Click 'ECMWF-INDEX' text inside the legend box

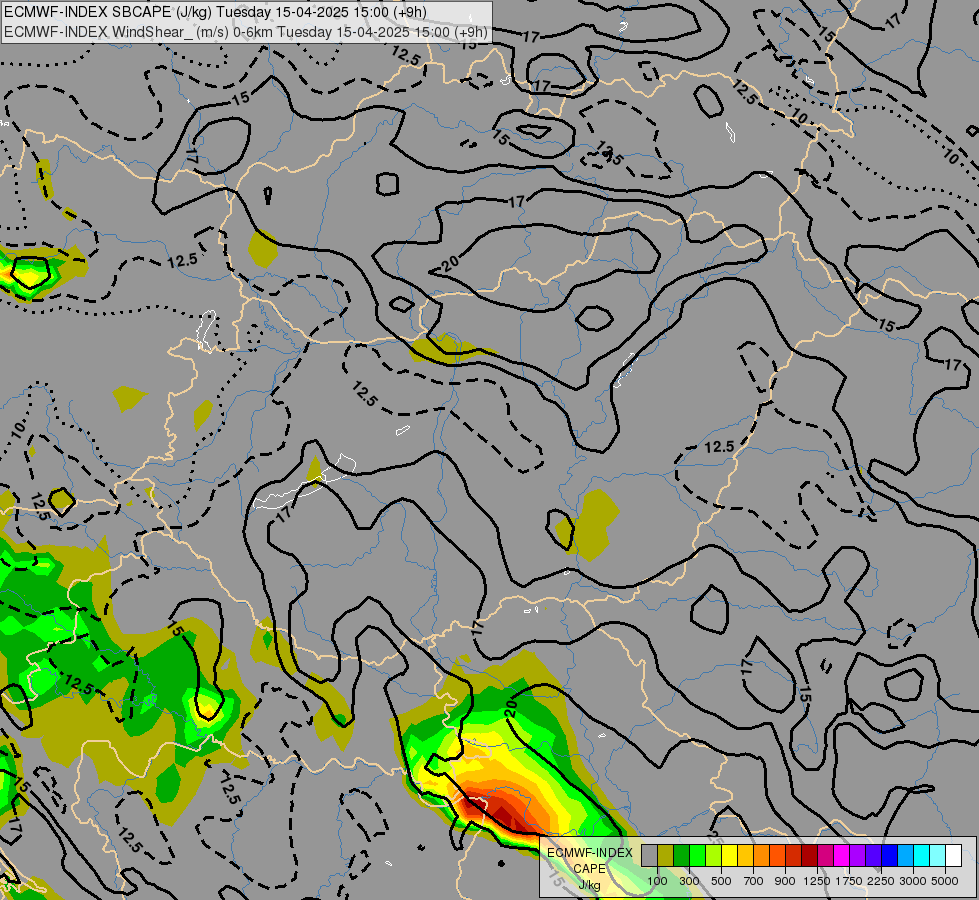[590, 853]
